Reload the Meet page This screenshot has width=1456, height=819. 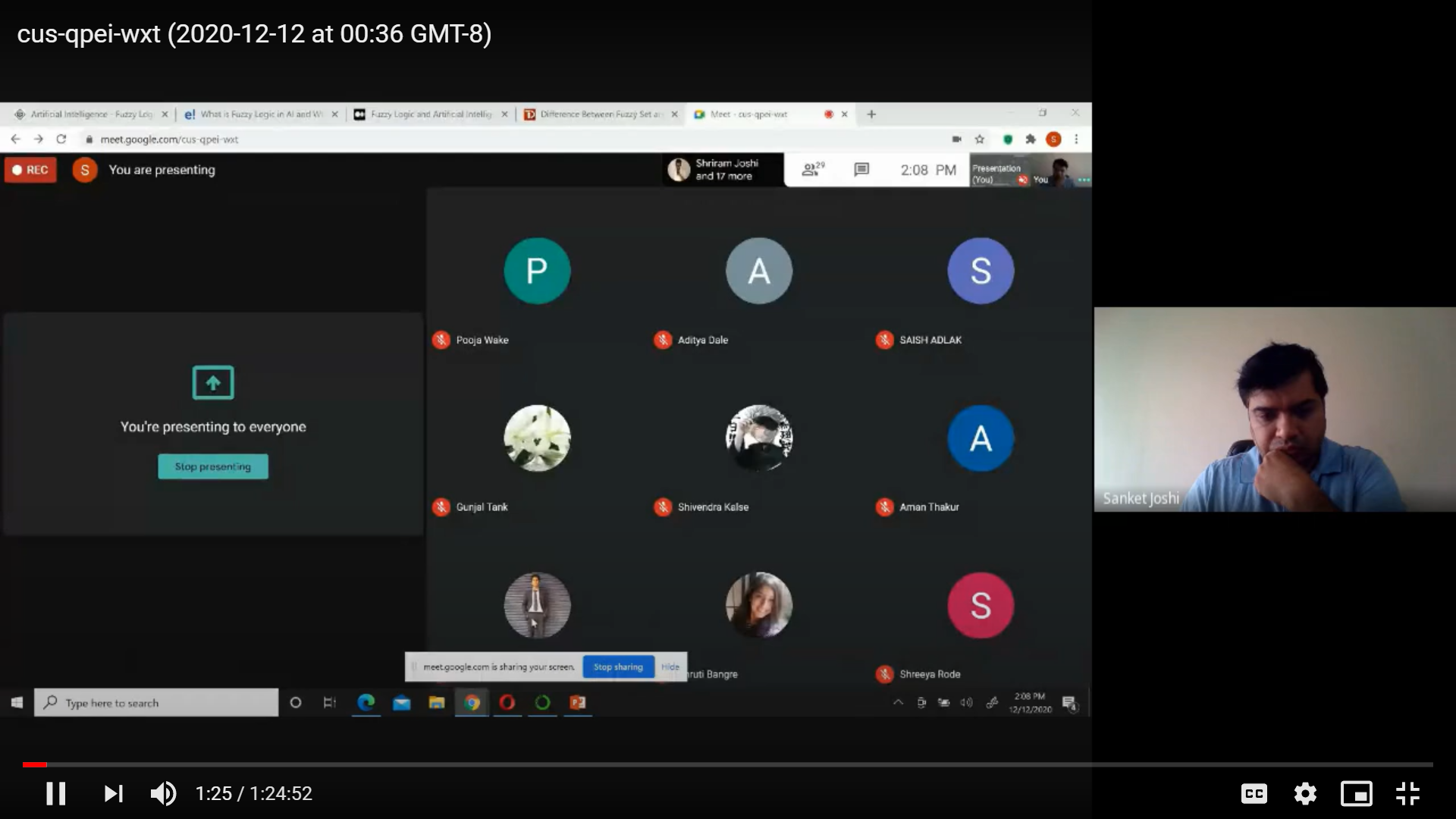point(61,139)
